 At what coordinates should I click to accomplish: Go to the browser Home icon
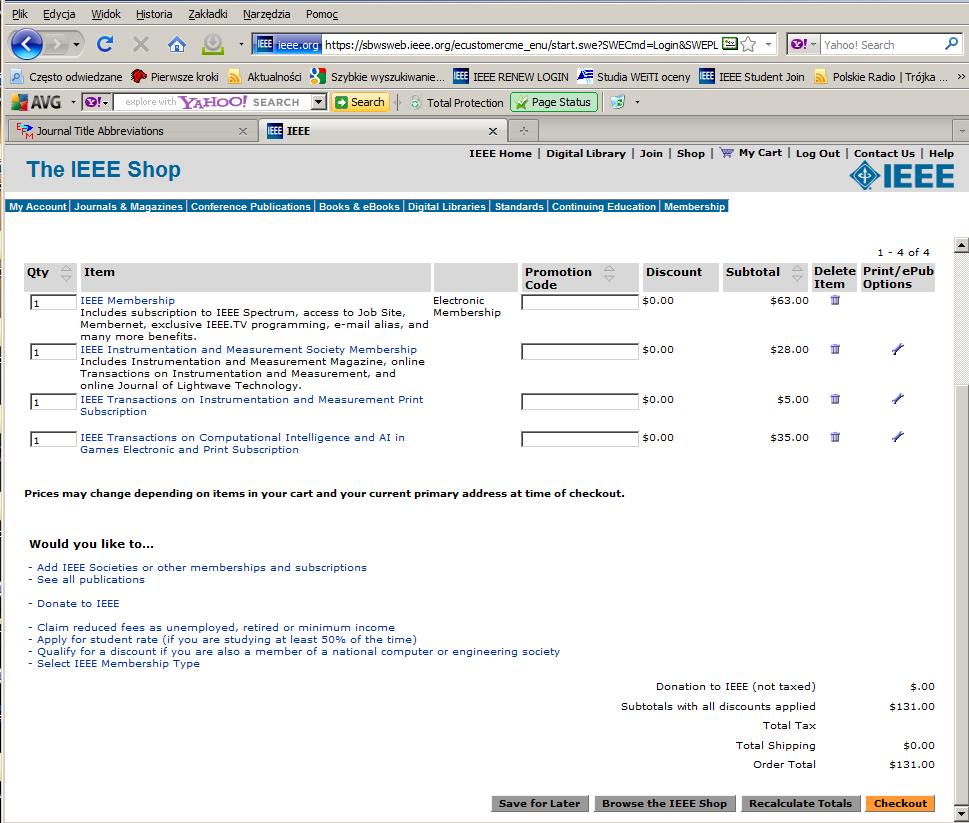click(177, 44)
